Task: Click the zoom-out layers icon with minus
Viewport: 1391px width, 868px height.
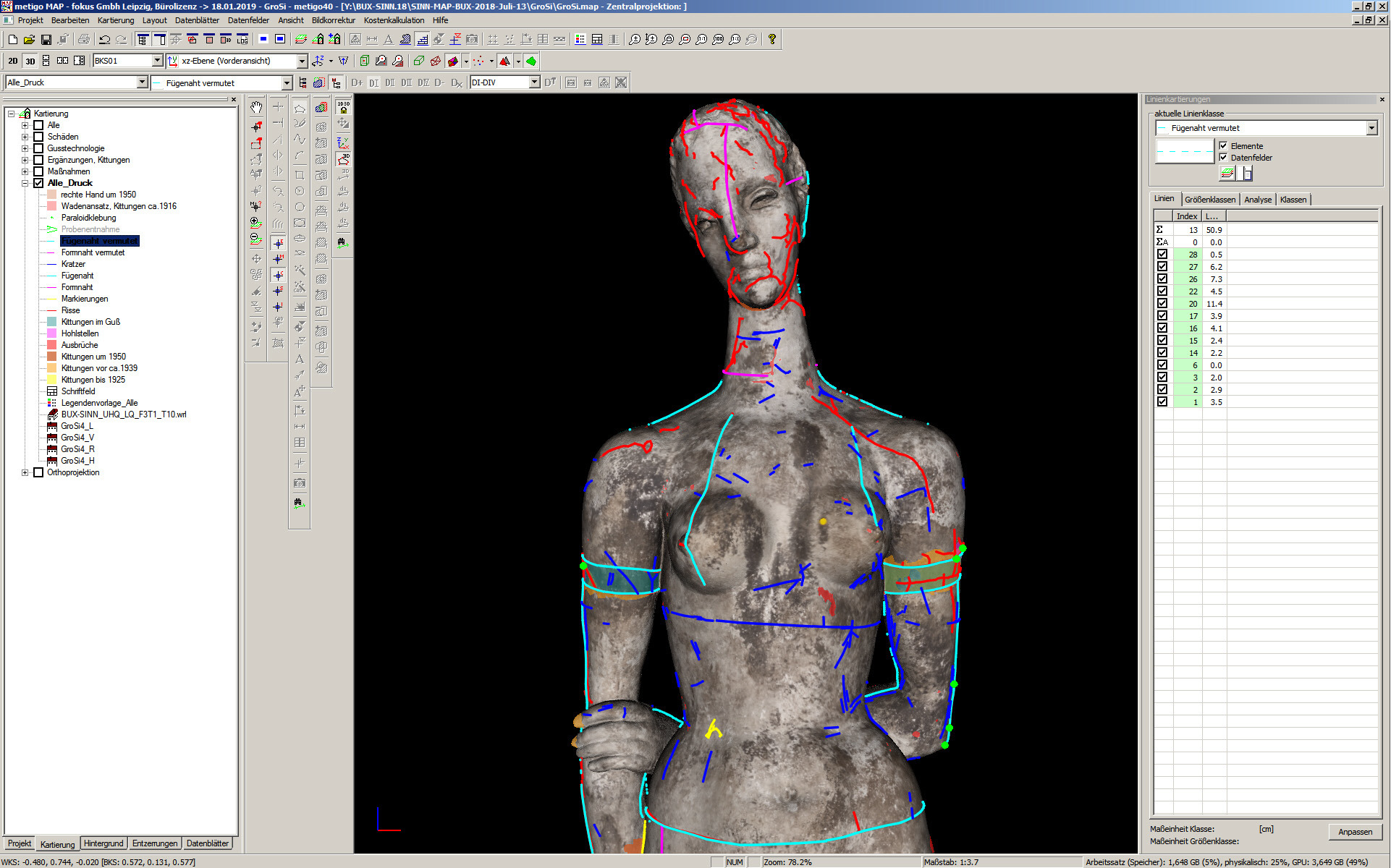Action: tap(256, 239)
